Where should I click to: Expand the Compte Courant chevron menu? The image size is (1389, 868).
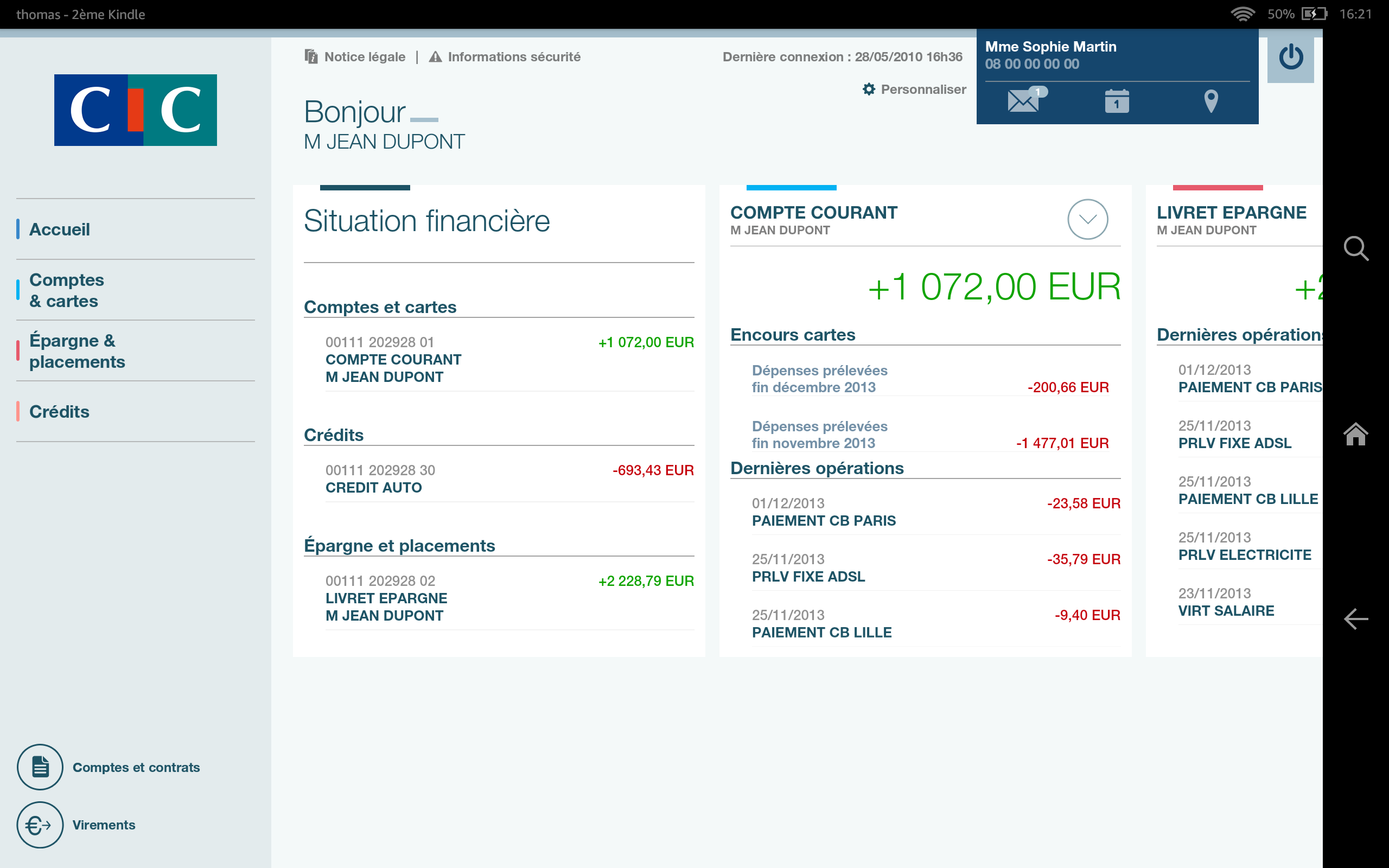pyautogui.click(x=1087, y=219)
